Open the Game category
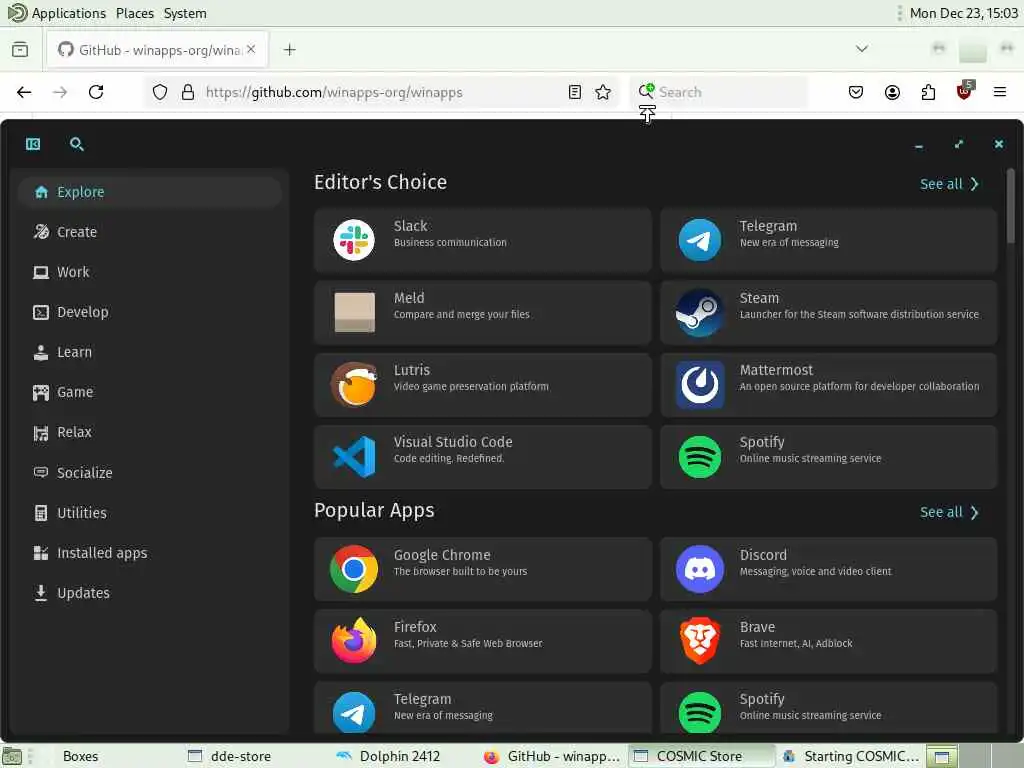Viewport: 1024px width, 768px height. [150, 392]
